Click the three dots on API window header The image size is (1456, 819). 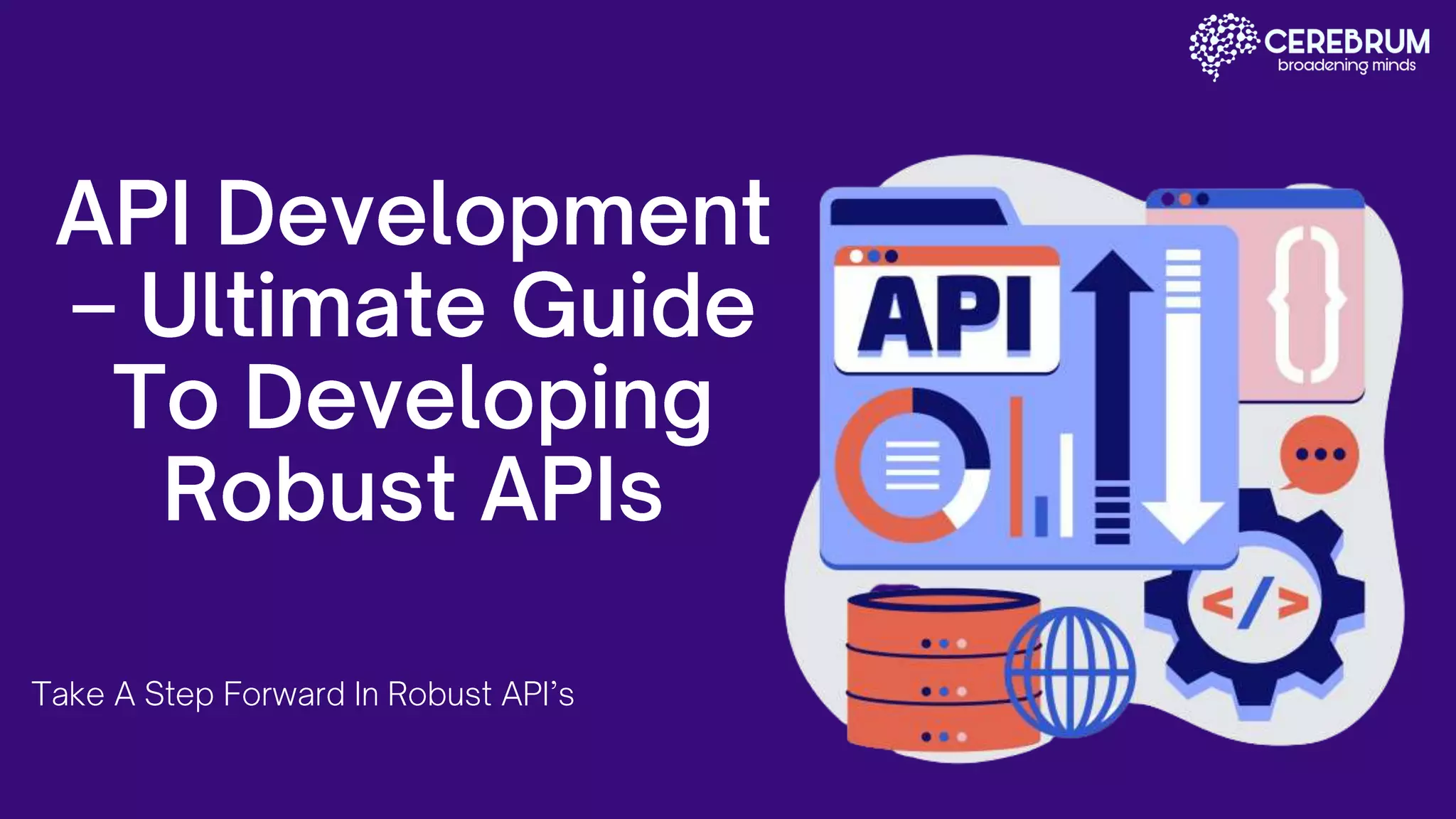coord(874,256)
